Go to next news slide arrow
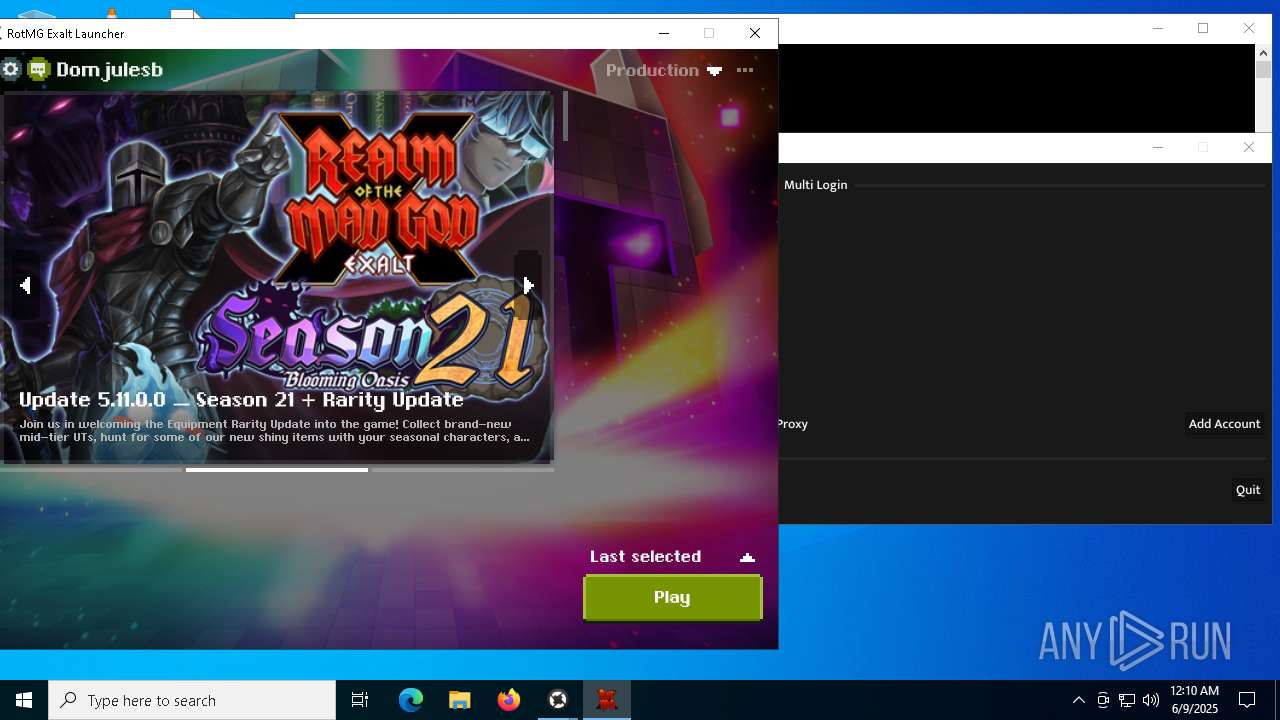 [x=528, y=286]
